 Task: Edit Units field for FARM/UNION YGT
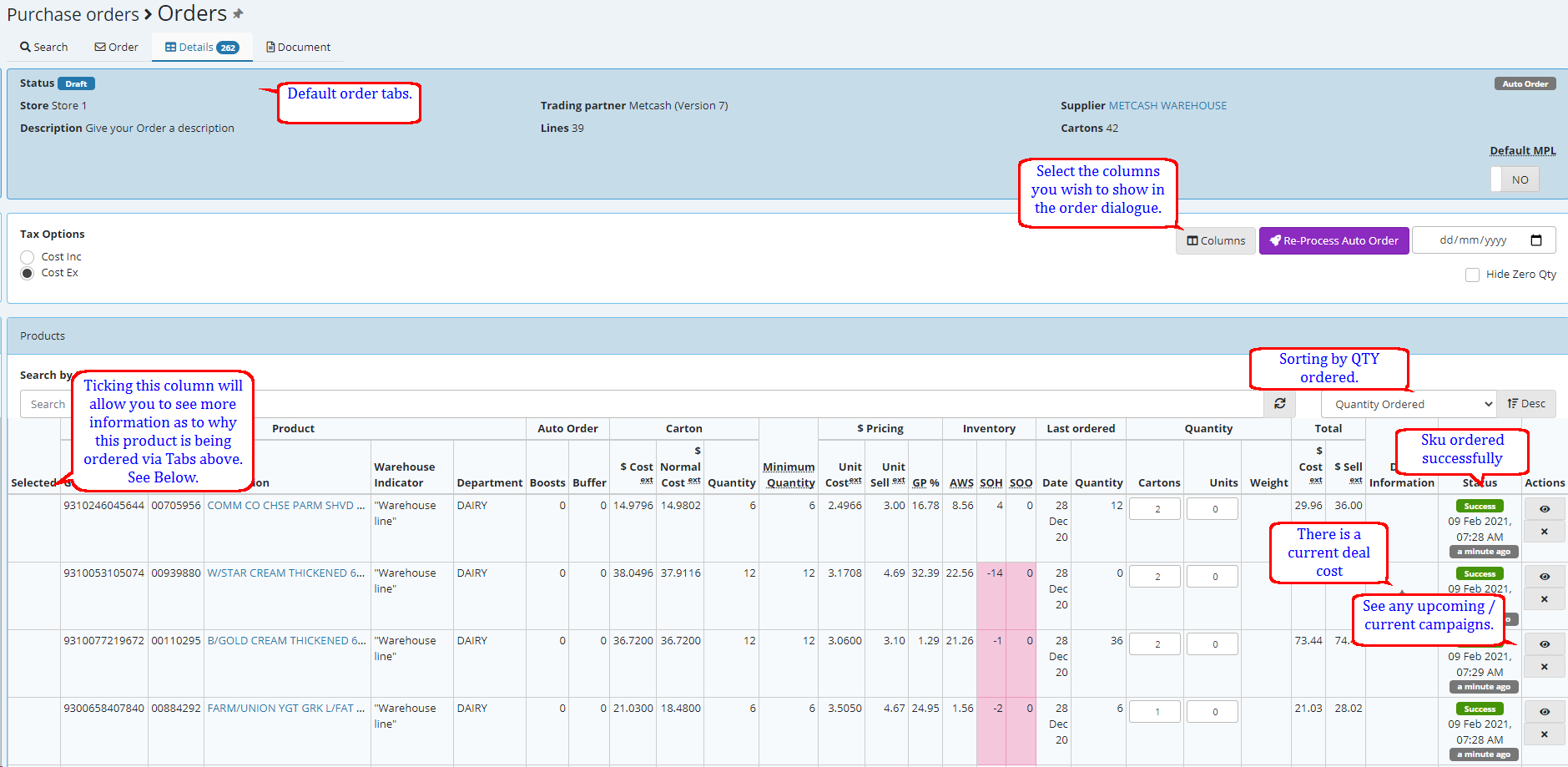(1213, 712)
